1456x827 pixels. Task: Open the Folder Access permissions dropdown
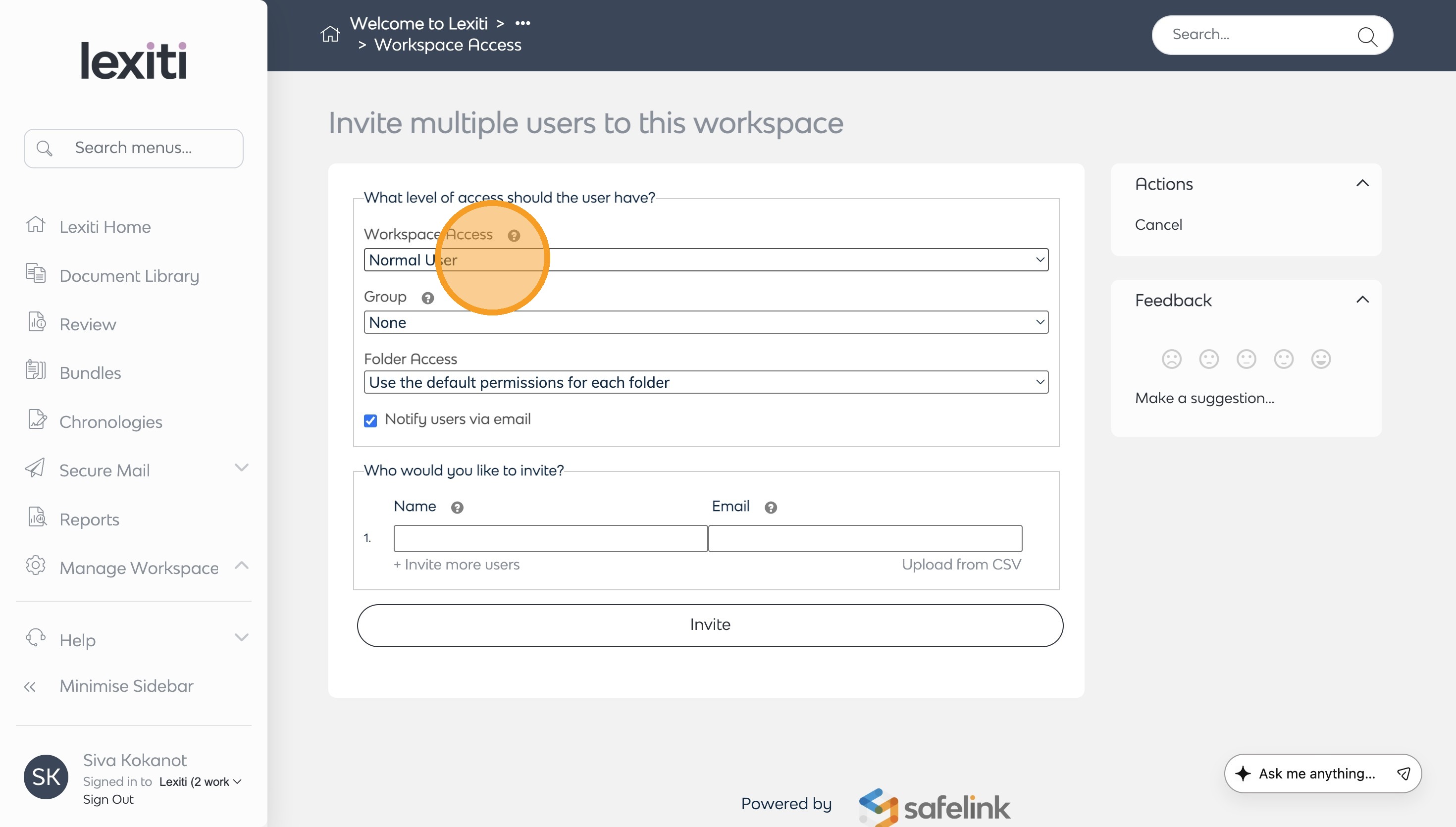coord(705,382)
